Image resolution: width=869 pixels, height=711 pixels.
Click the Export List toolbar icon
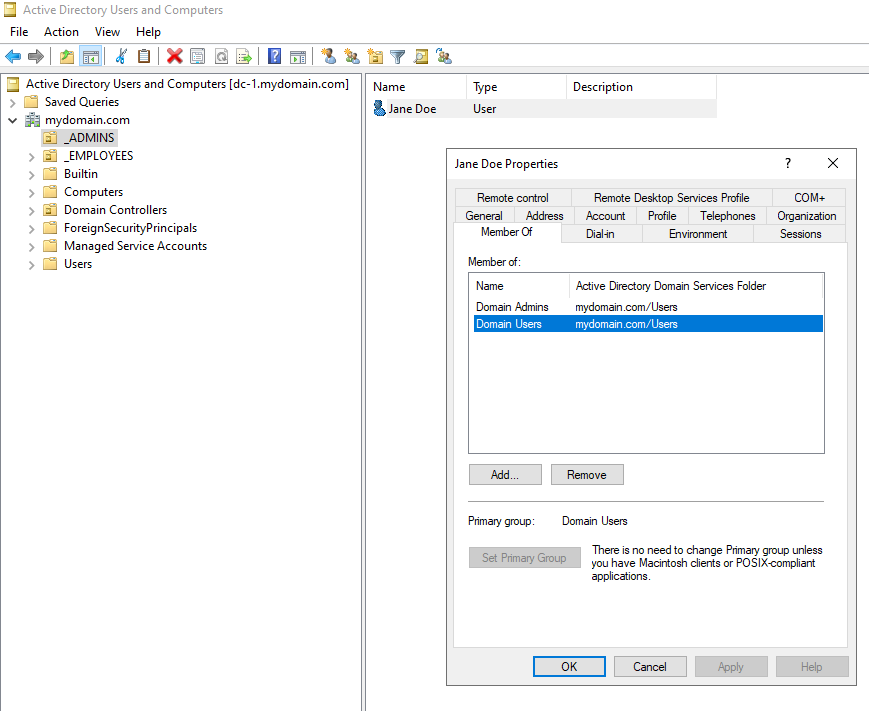click(x=244, y=56)
